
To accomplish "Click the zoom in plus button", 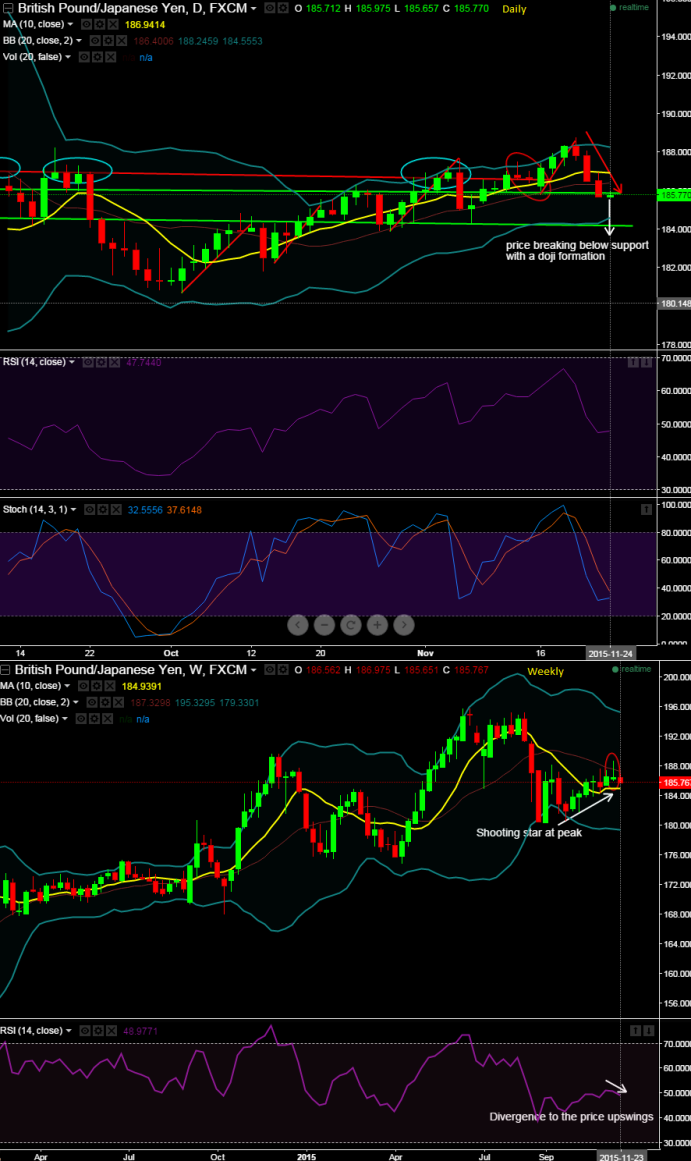I will pos(377,626).
